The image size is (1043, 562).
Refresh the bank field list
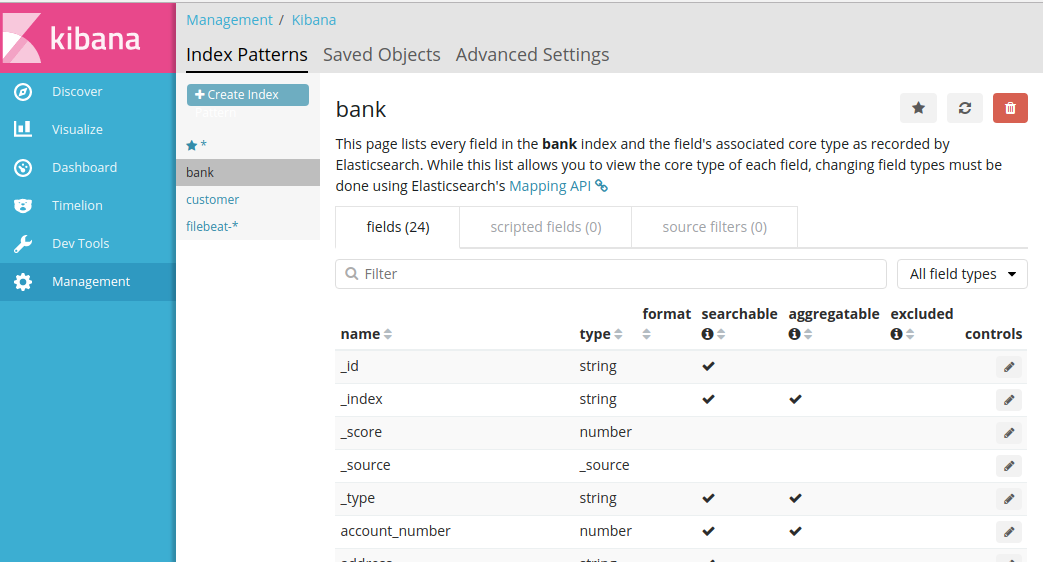(964, 108)
